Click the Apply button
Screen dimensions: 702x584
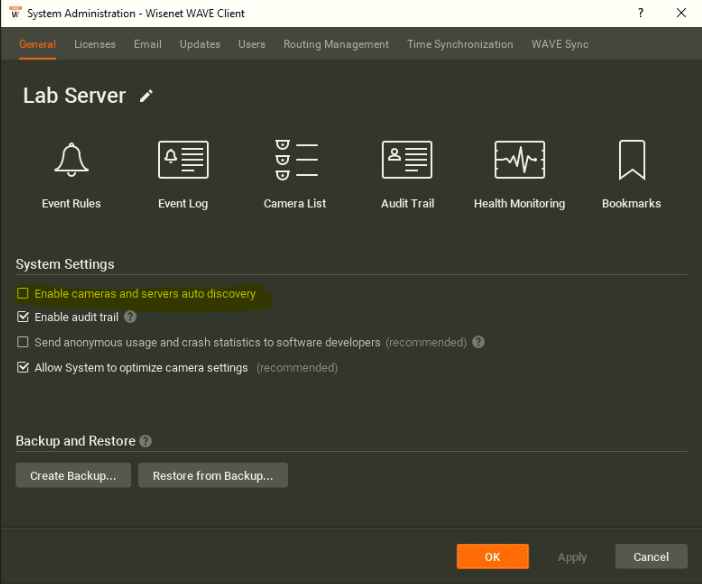tap(572, 557)
